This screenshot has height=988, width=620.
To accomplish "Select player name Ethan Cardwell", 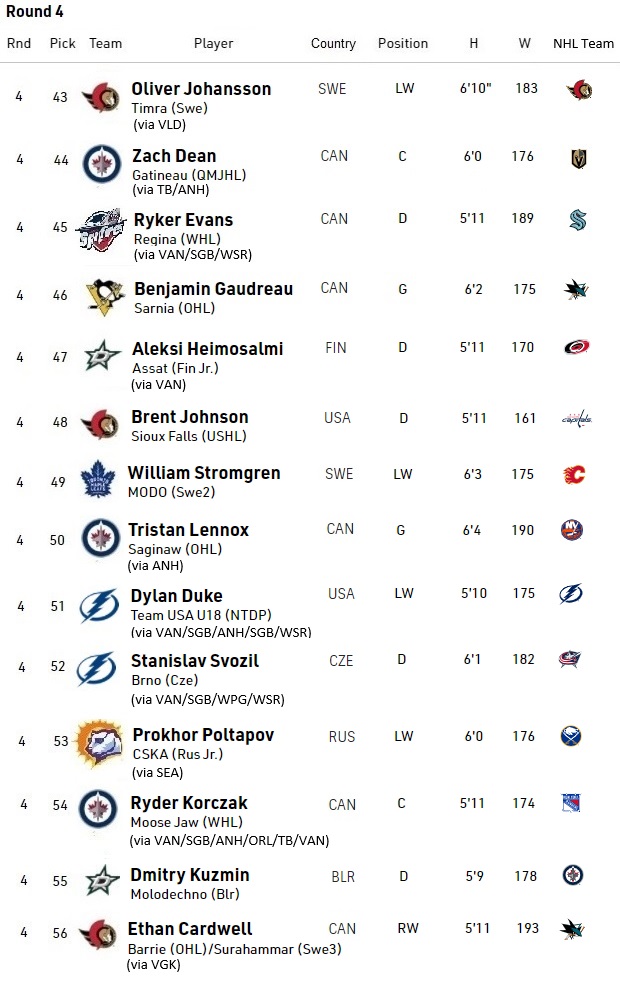I will coord(190,929).
